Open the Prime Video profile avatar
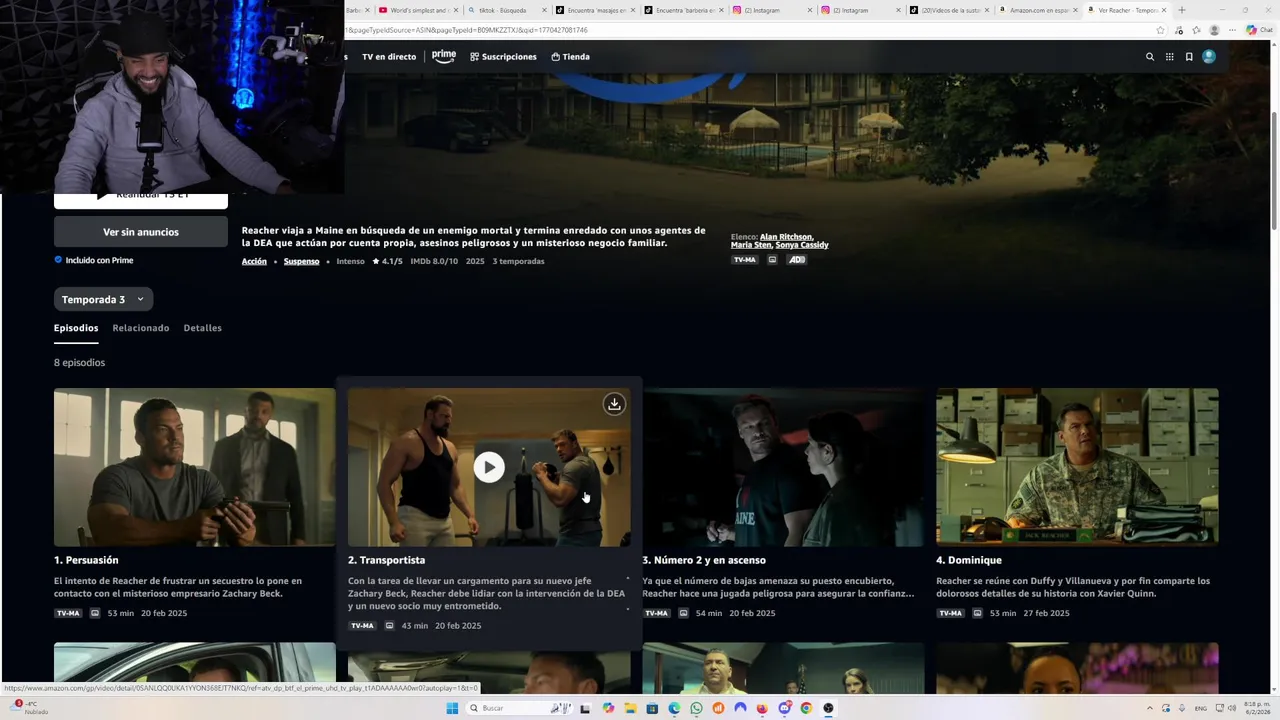Viewport: 1280px width, 720px height. point(1209,57)
